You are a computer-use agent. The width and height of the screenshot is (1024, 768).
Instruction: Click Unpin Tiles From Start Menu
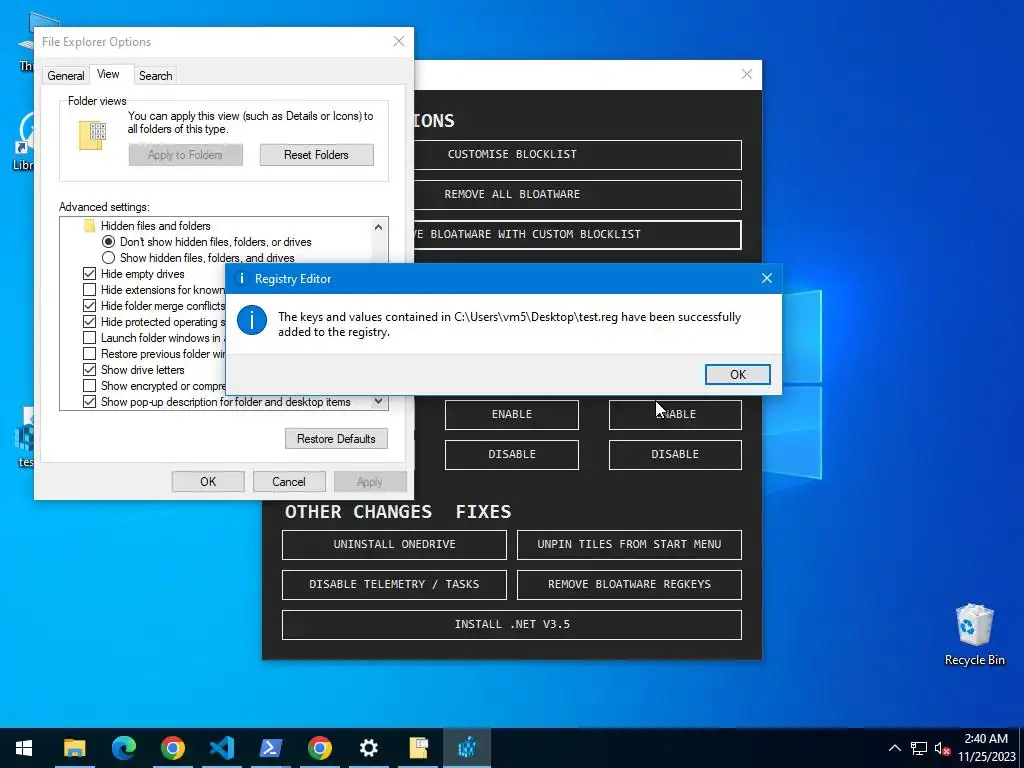[x=629, y=545]
